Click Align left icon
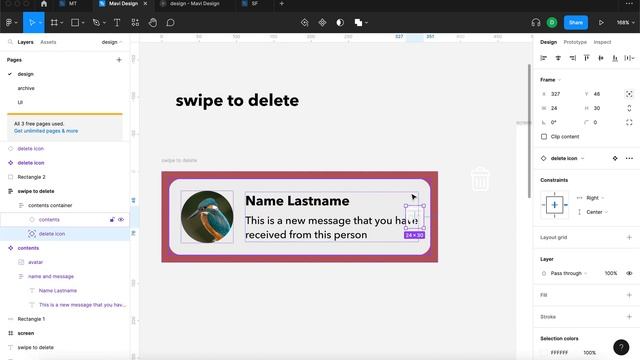The width and height of the screenshot is (640, 360). click(543, 58)
